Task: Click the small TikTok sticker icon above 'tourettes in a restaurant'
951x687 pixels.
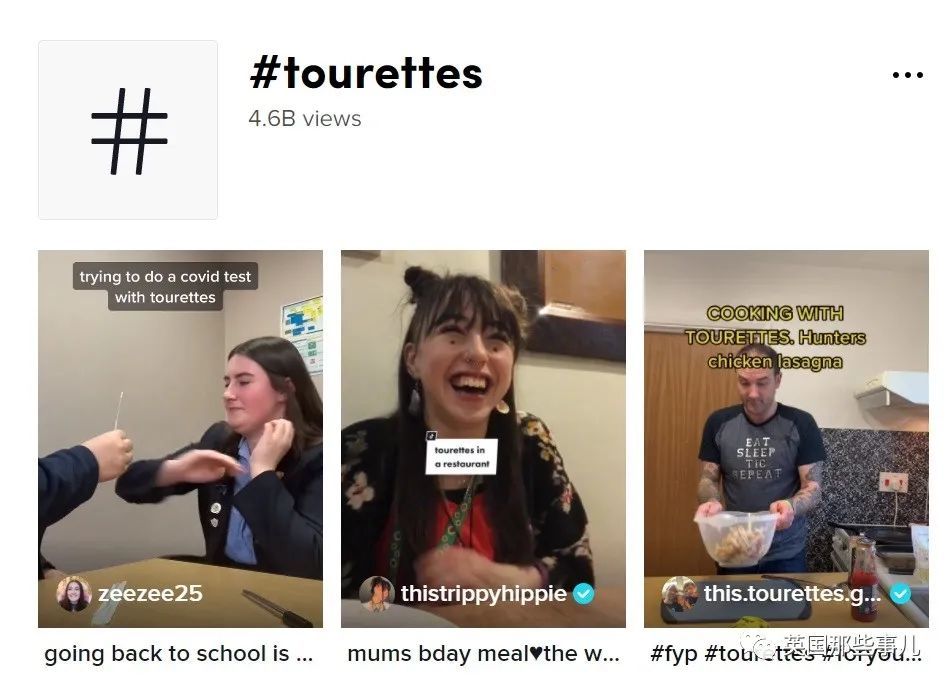Action: (431, 435)
